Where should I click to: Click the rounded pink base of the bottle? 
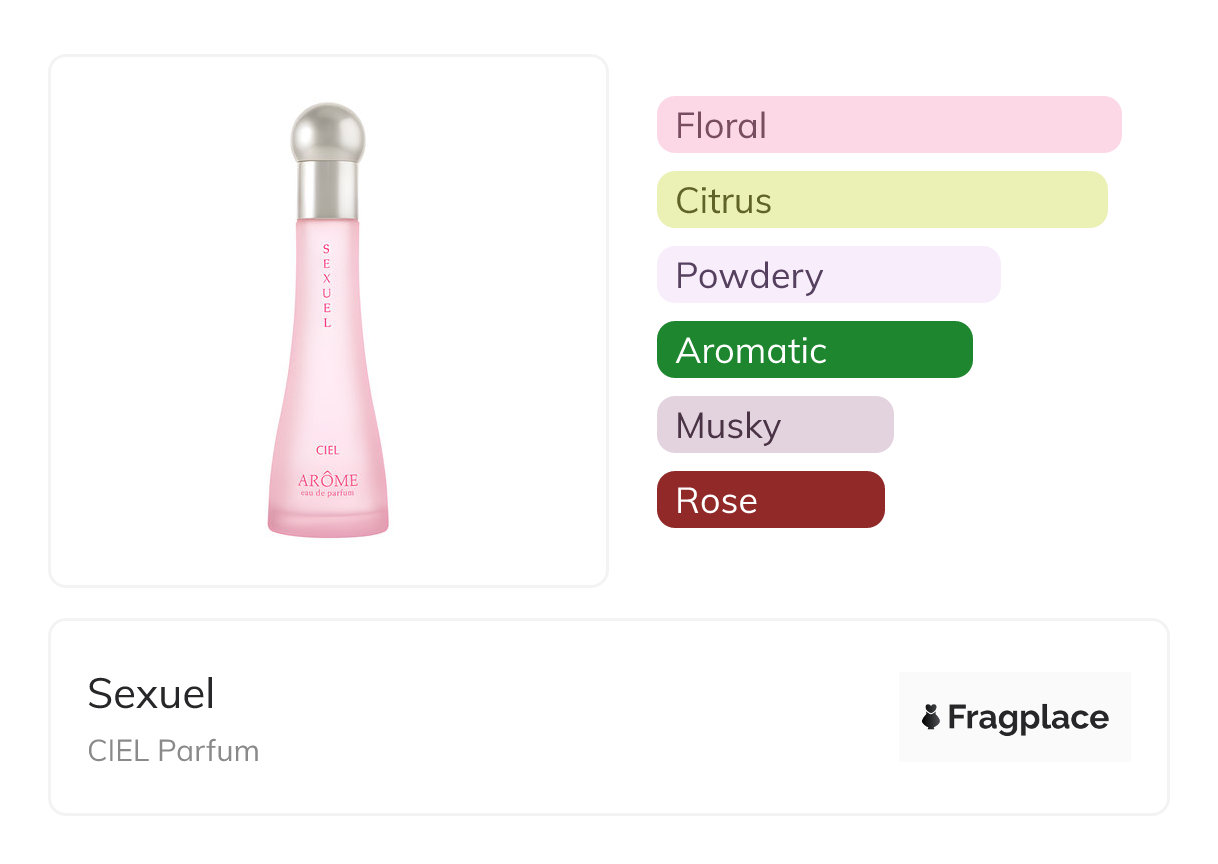(328, 522)
